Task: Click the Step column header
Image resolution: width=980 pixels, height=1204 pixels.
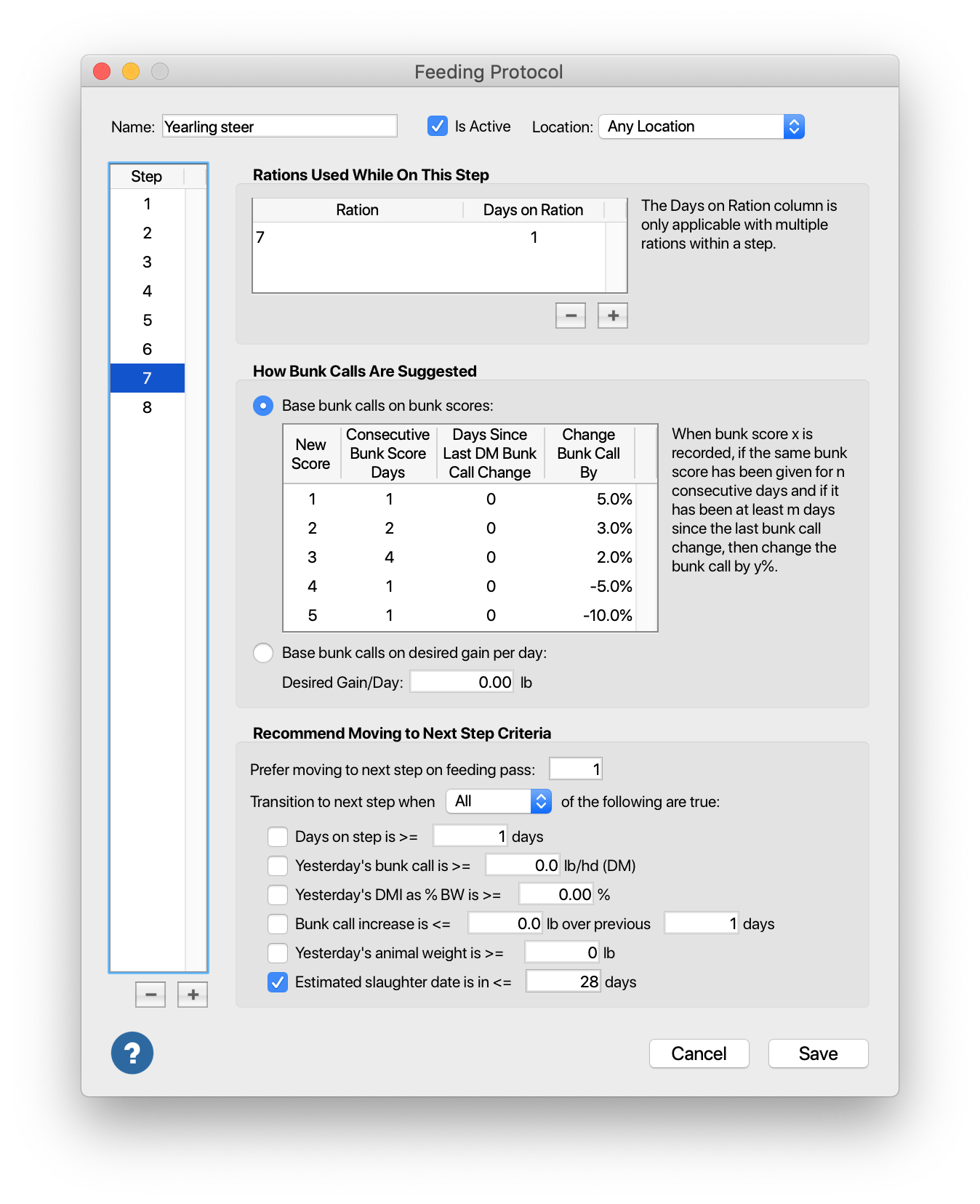Action: click(x=147, y=177)
